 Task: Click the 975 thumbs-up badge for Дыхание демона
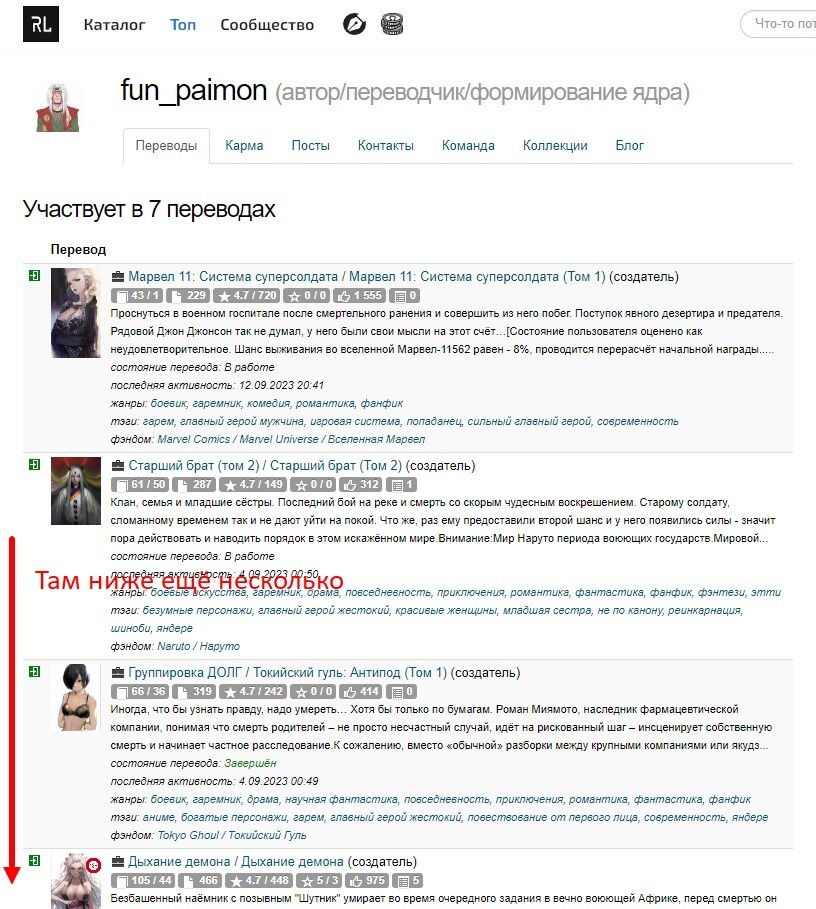[367, 881]
